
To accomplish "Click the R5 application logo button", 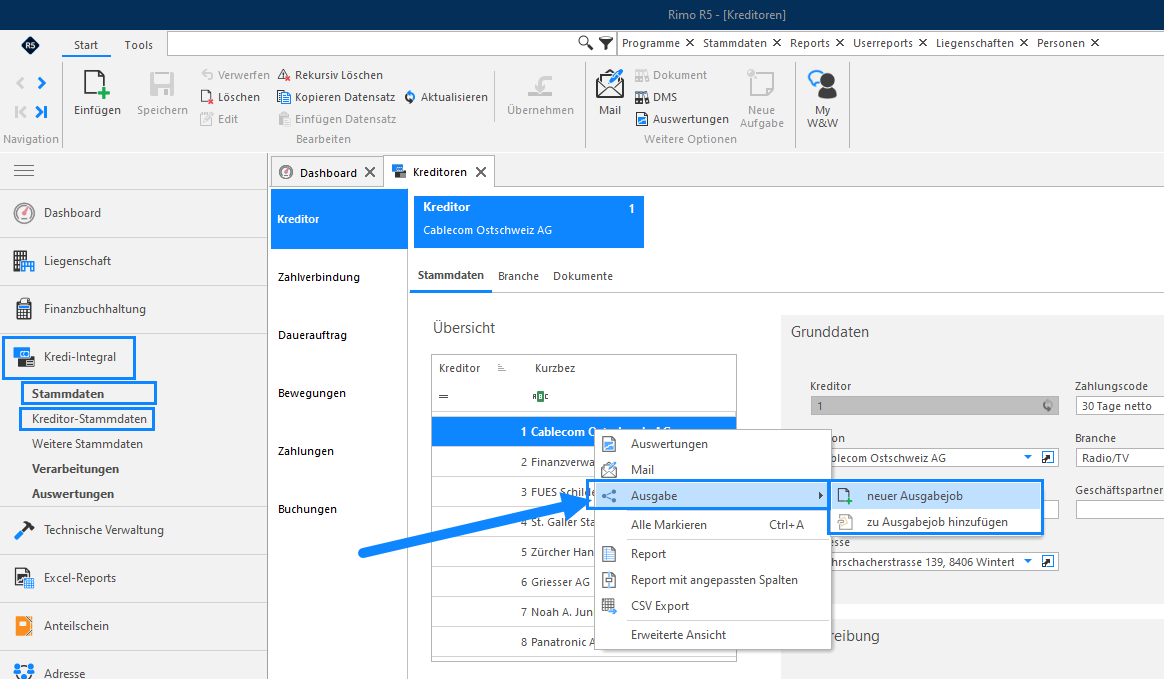I will (30, 45).
